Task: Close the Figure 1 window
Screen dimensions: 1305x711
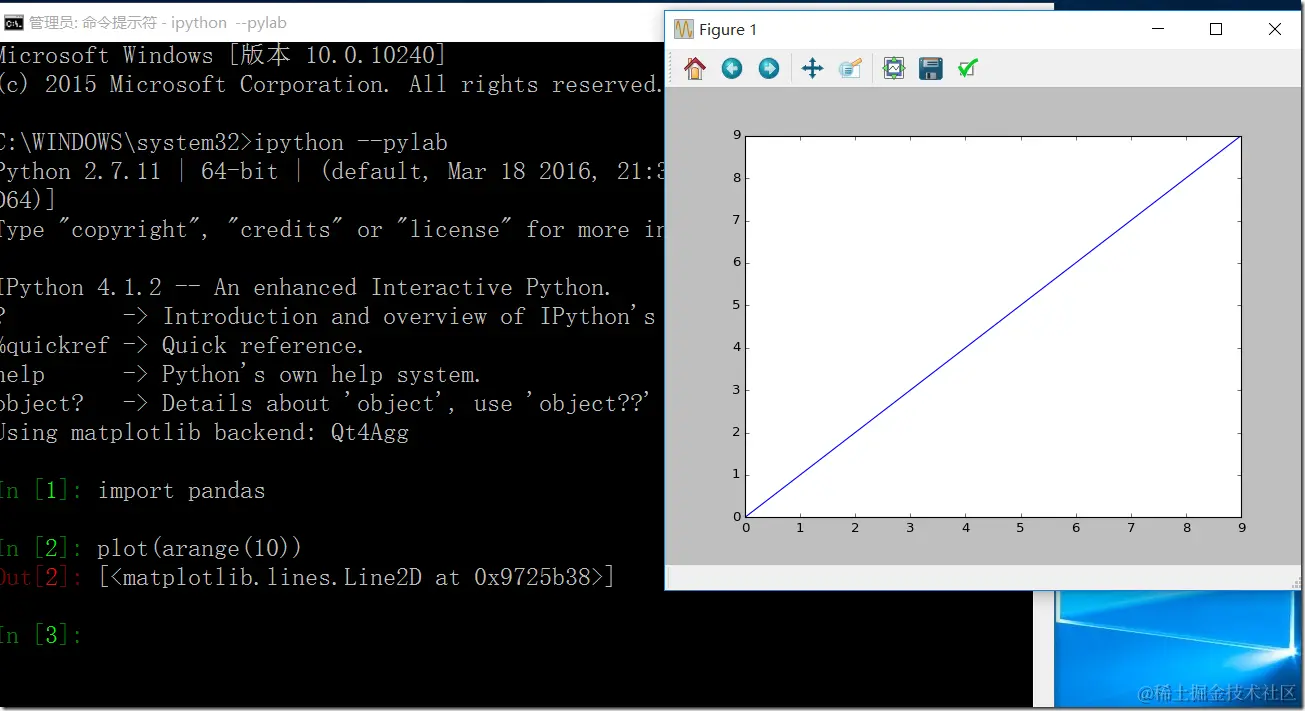Action: (1274, 29)
